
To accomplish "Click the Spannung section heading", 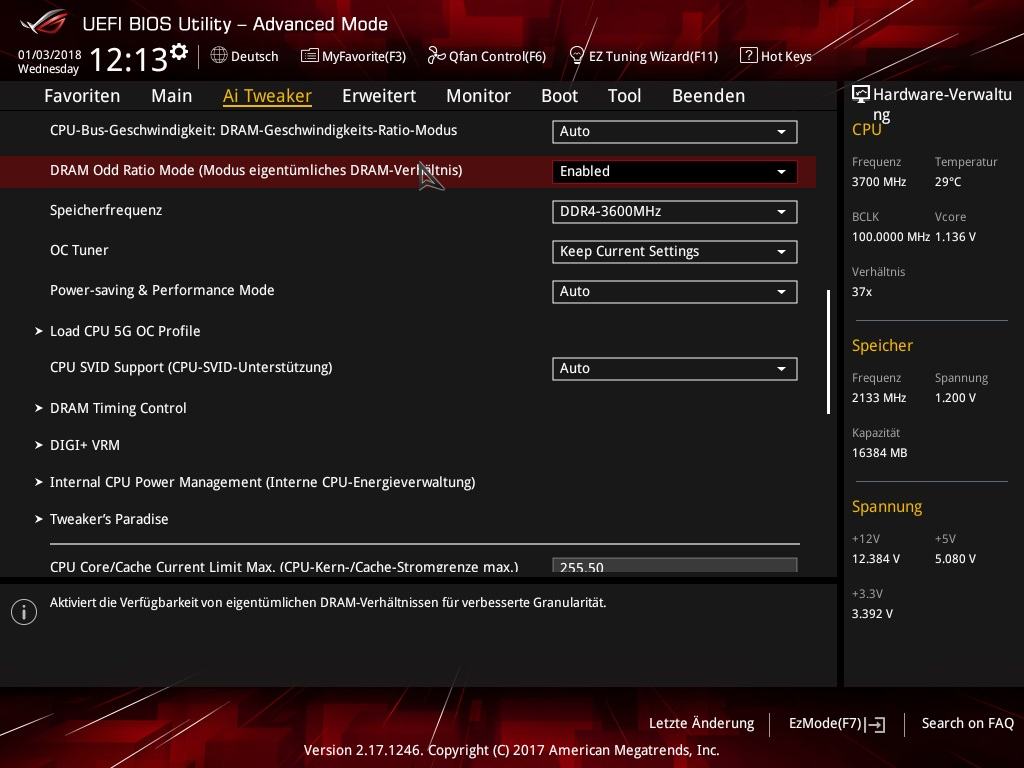I will click(887, 507).
